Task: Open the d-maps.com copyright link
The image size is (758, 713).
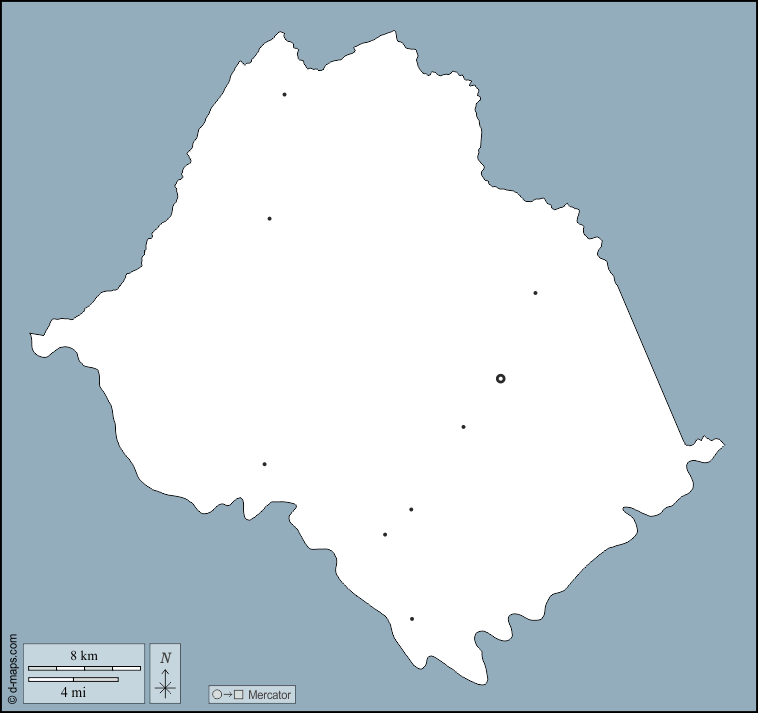Action: coord(12,667)
